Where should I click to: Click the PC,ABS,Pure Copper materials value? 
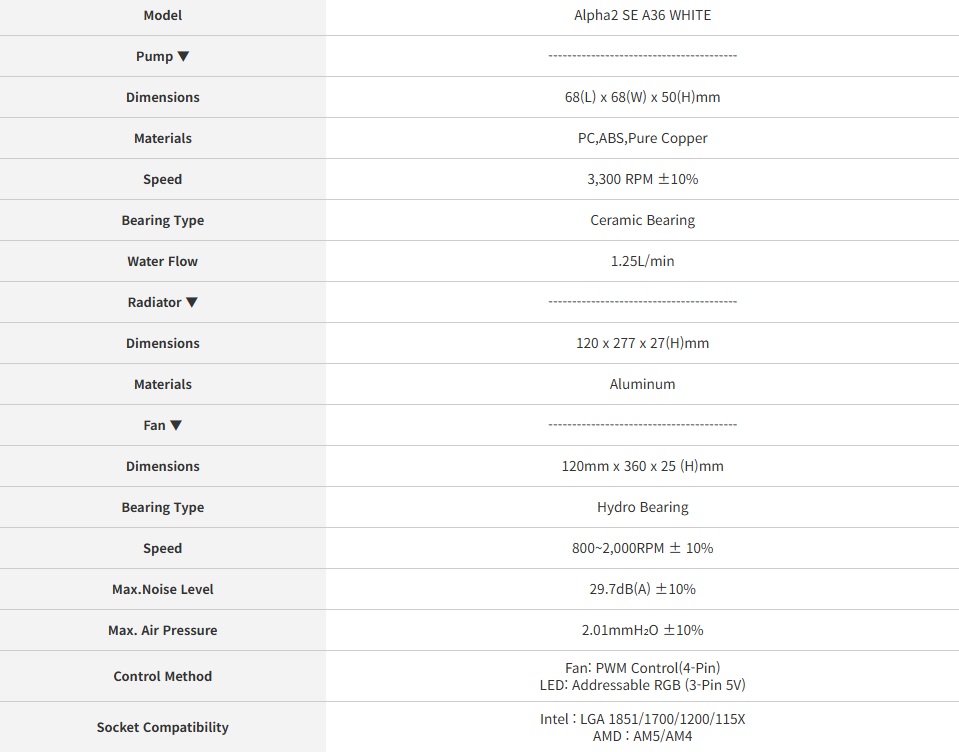coord(643,139)
